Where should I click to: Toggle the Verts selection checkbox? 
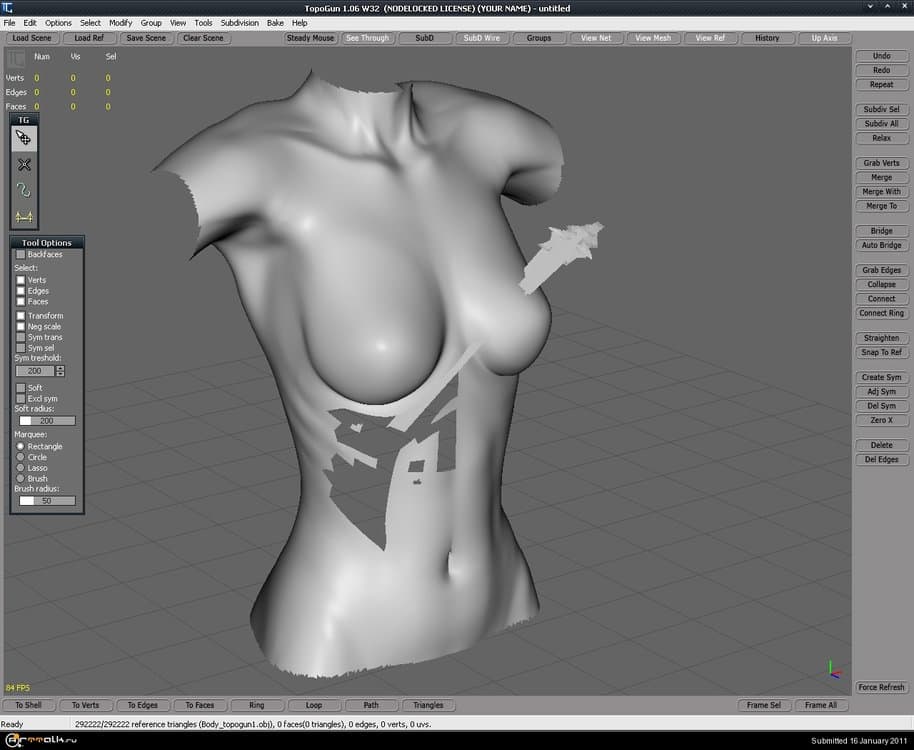point(21,280)
